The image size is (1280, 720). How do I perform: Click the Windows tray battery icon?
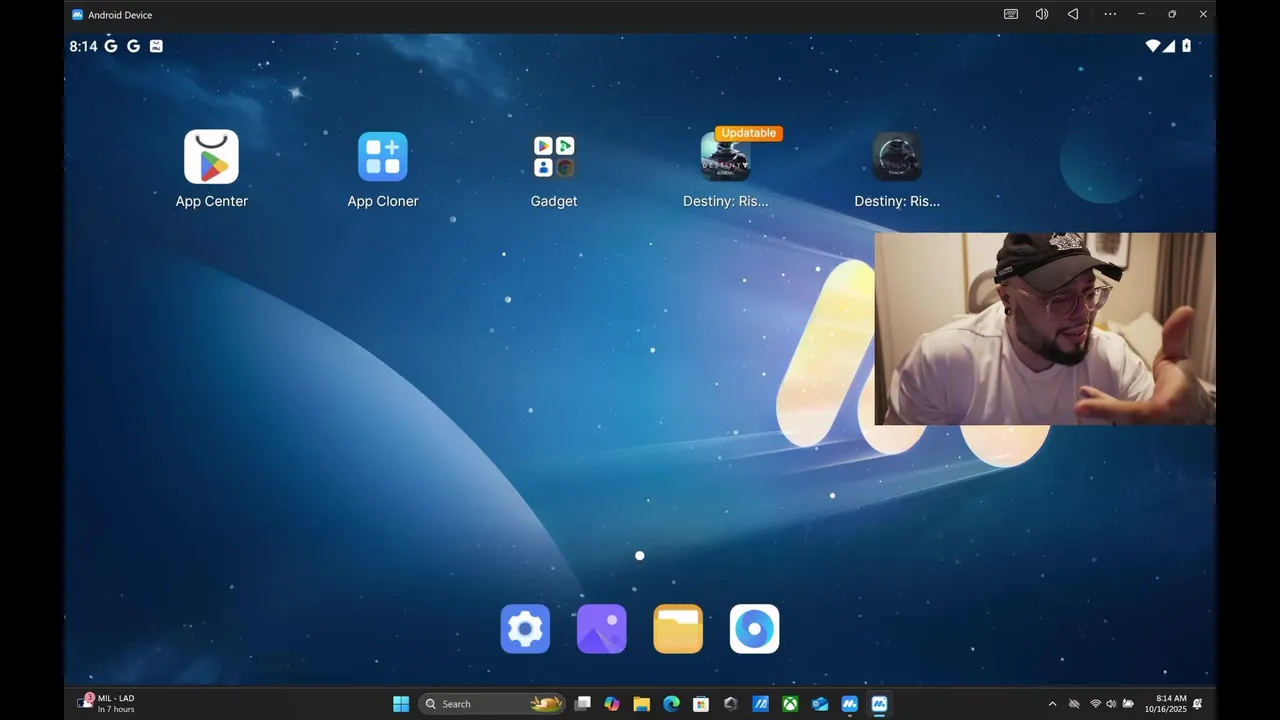click(x=1128, y=704)
